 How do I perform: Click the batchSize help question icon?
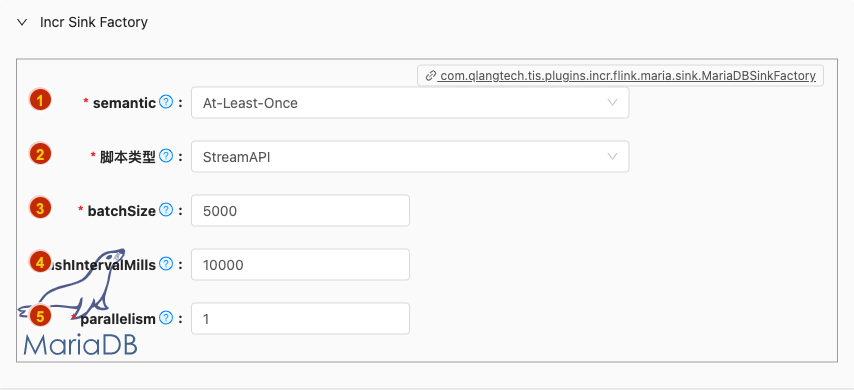[166, 210]
